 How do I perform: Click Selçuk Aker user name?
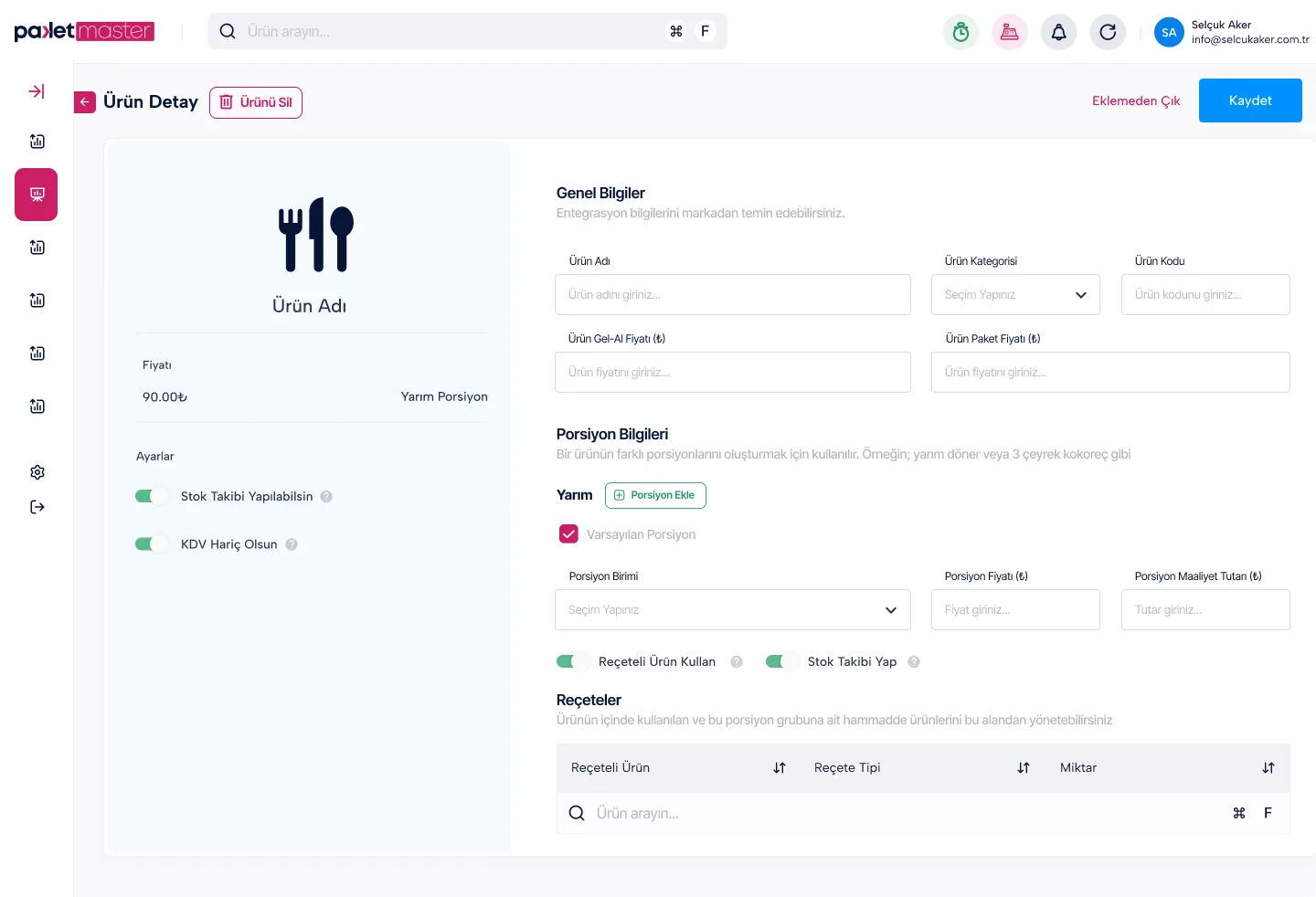pos(1221,25)
